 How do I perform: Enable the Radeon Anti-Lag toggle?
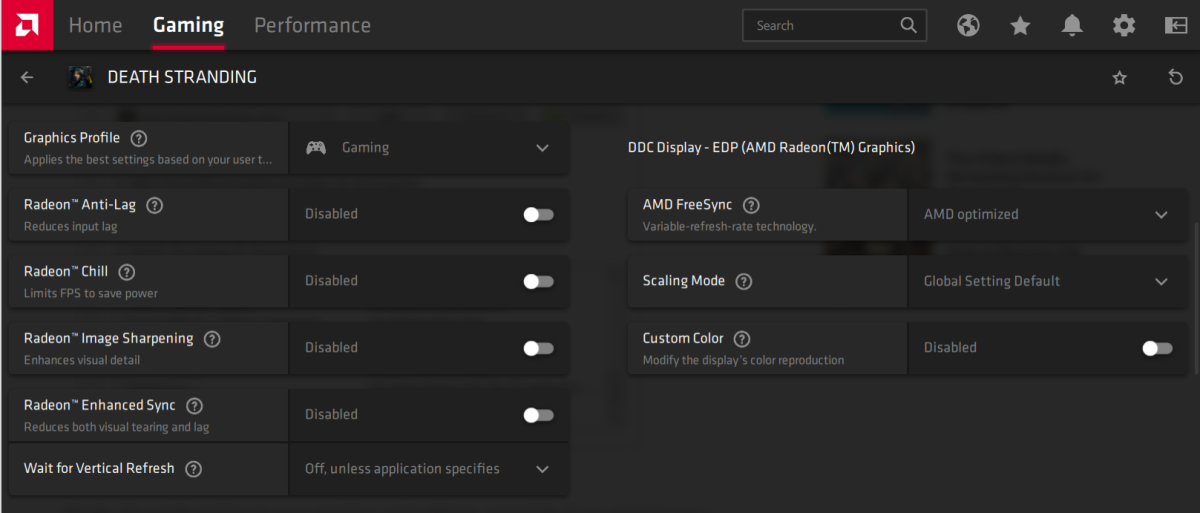538,214
